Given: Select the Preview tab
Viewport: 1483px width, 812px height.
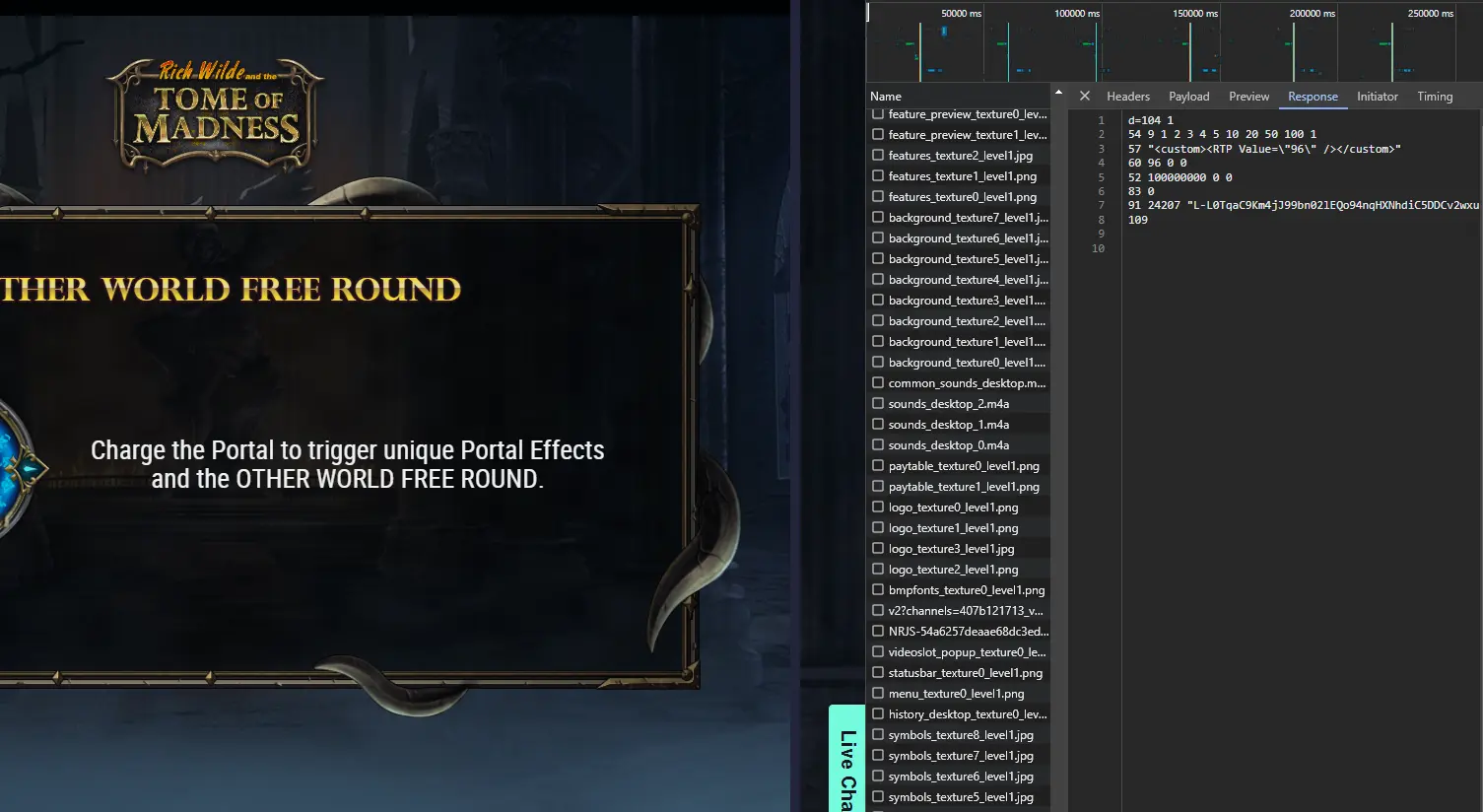Looking at the screenshot, I should coord(1248,97).
